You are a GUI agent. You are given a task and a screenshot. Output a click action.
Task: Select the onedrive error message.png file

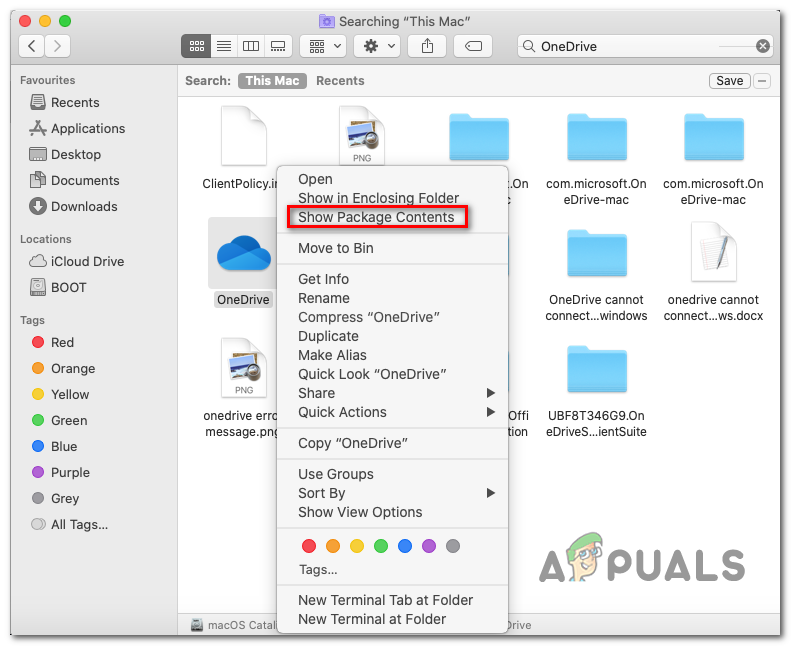[x=244, y=368]
